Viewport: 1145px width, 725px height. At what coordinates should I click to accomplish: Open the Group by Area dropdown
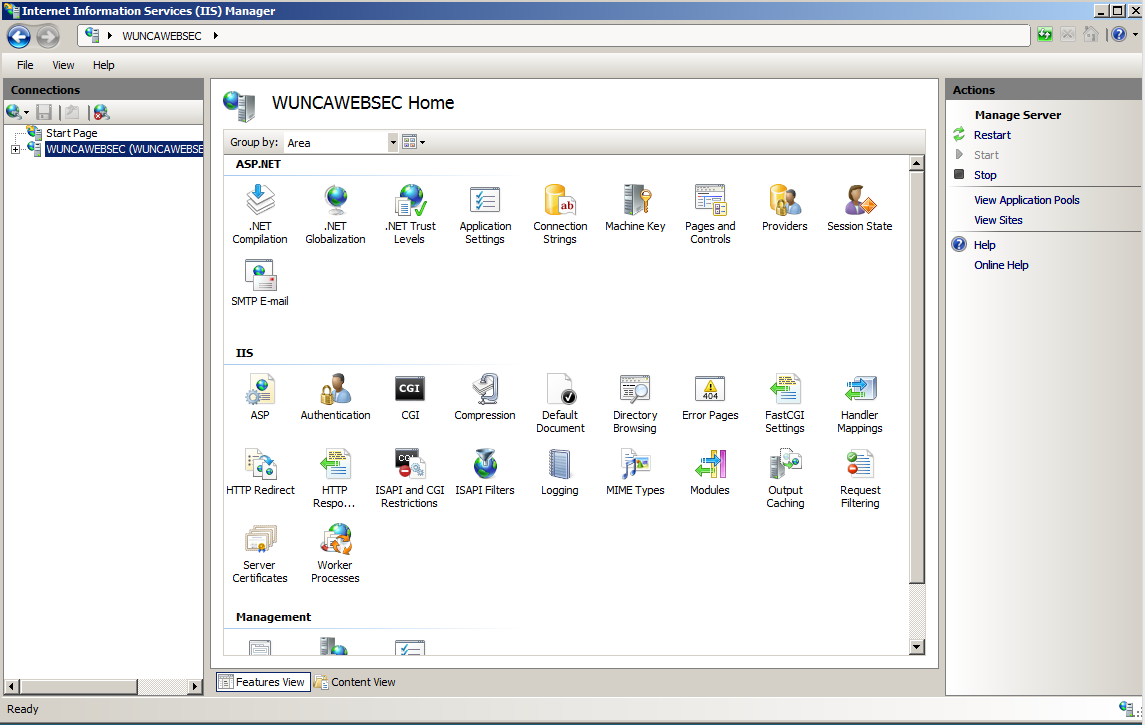point(393,142)
